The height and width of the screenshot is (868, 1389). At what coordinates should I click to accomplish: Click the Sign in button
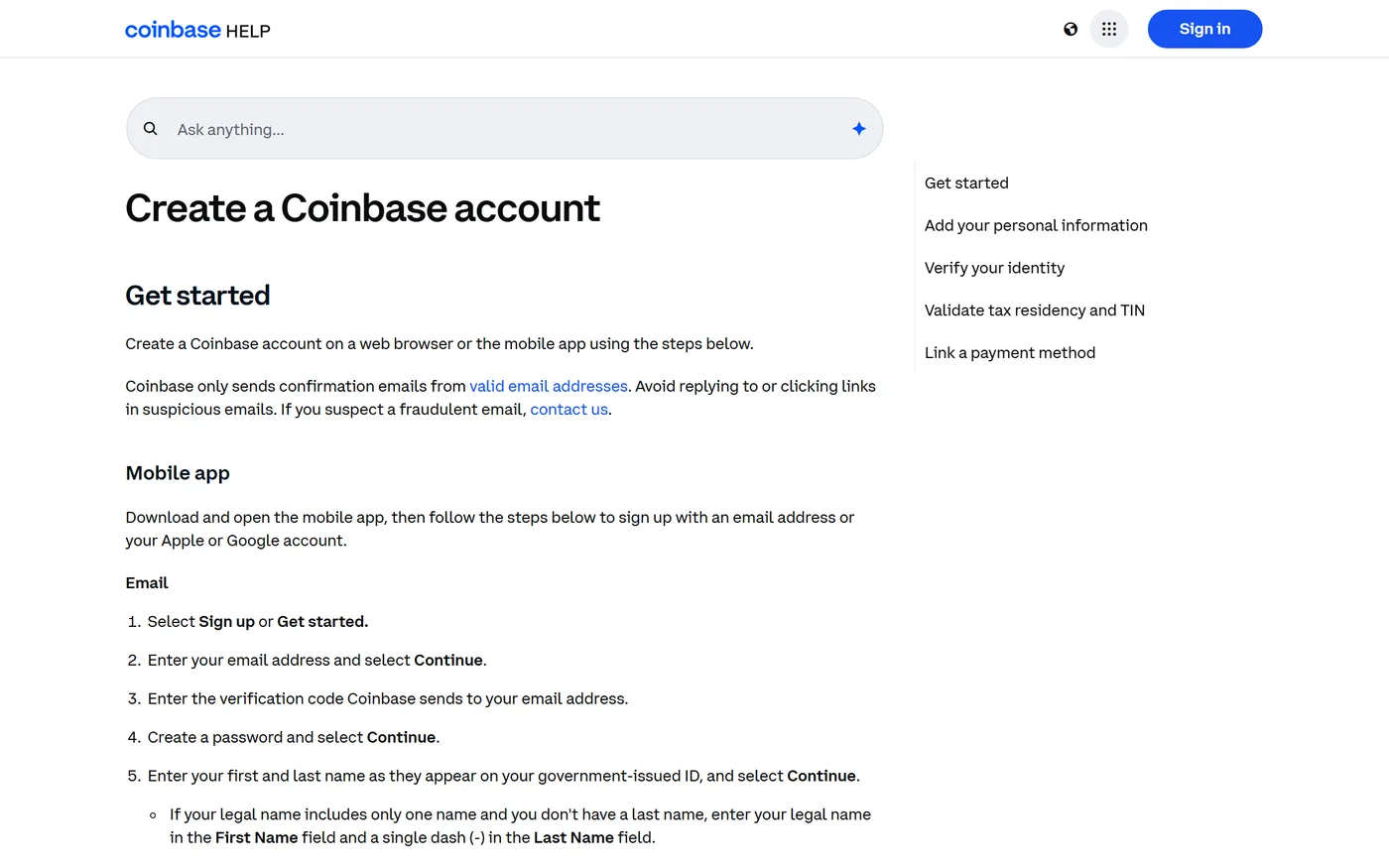coord(1204,29)
